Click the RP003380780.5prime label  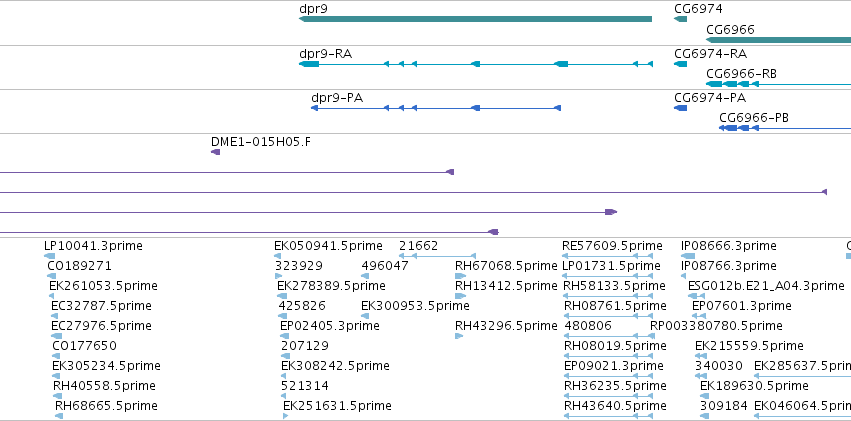click(x=716, y=326)
